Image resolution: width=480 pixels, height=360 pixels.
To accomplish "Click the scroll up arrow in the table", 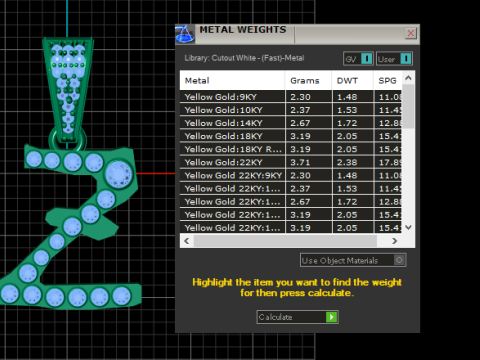I will (x=408, y=78).
